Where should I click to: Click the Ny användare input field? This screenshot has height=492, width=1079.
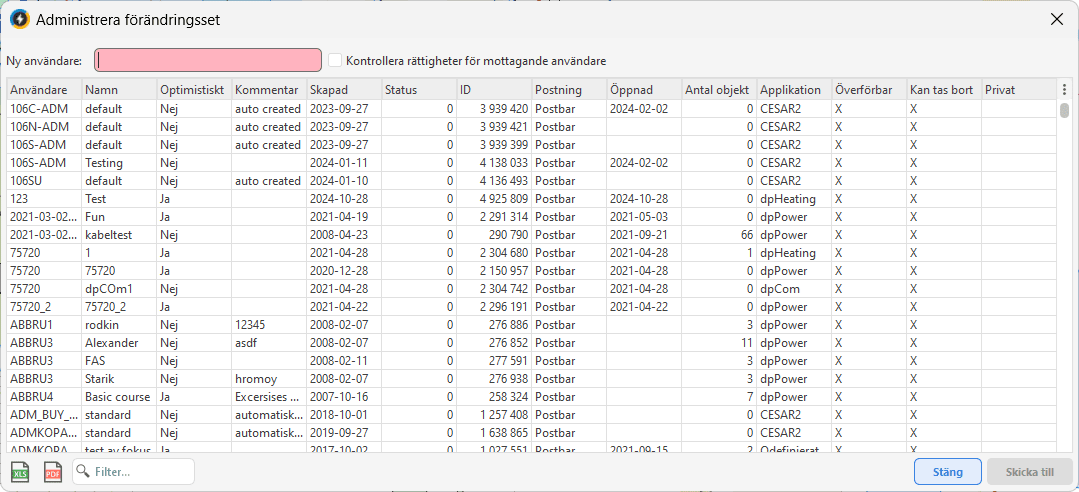[208, 61]
